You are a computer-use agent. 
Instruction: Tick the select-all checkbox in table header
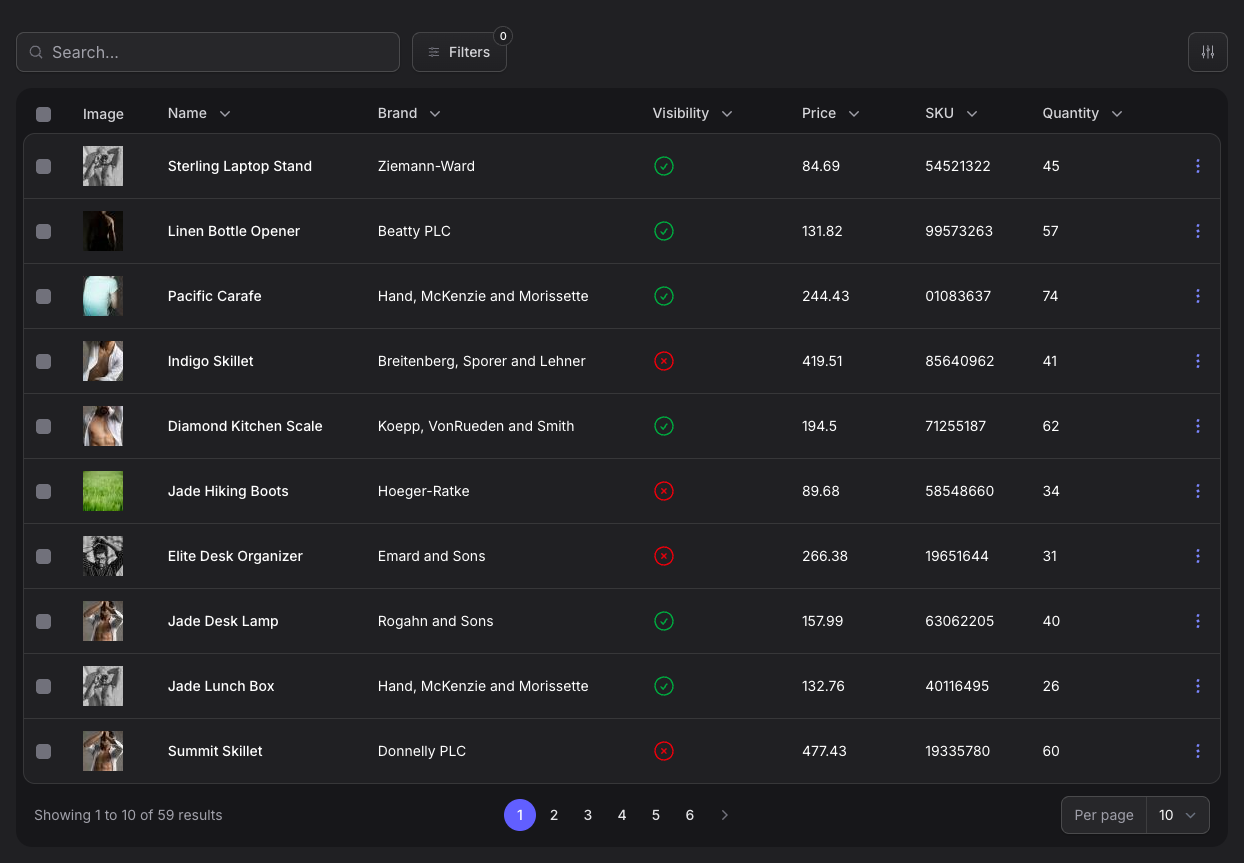pyautogui.click(x=43, y=114)
